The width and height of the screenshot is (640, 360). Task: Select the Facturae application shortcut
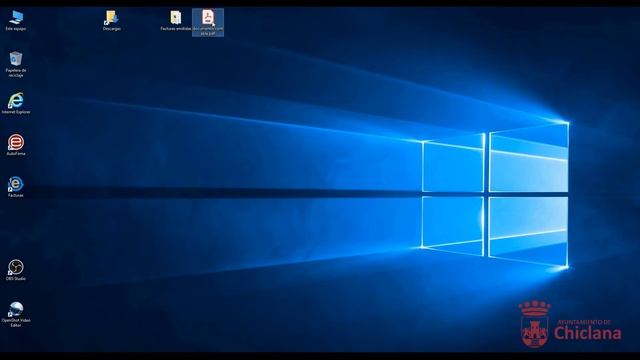tap(16, 187)
